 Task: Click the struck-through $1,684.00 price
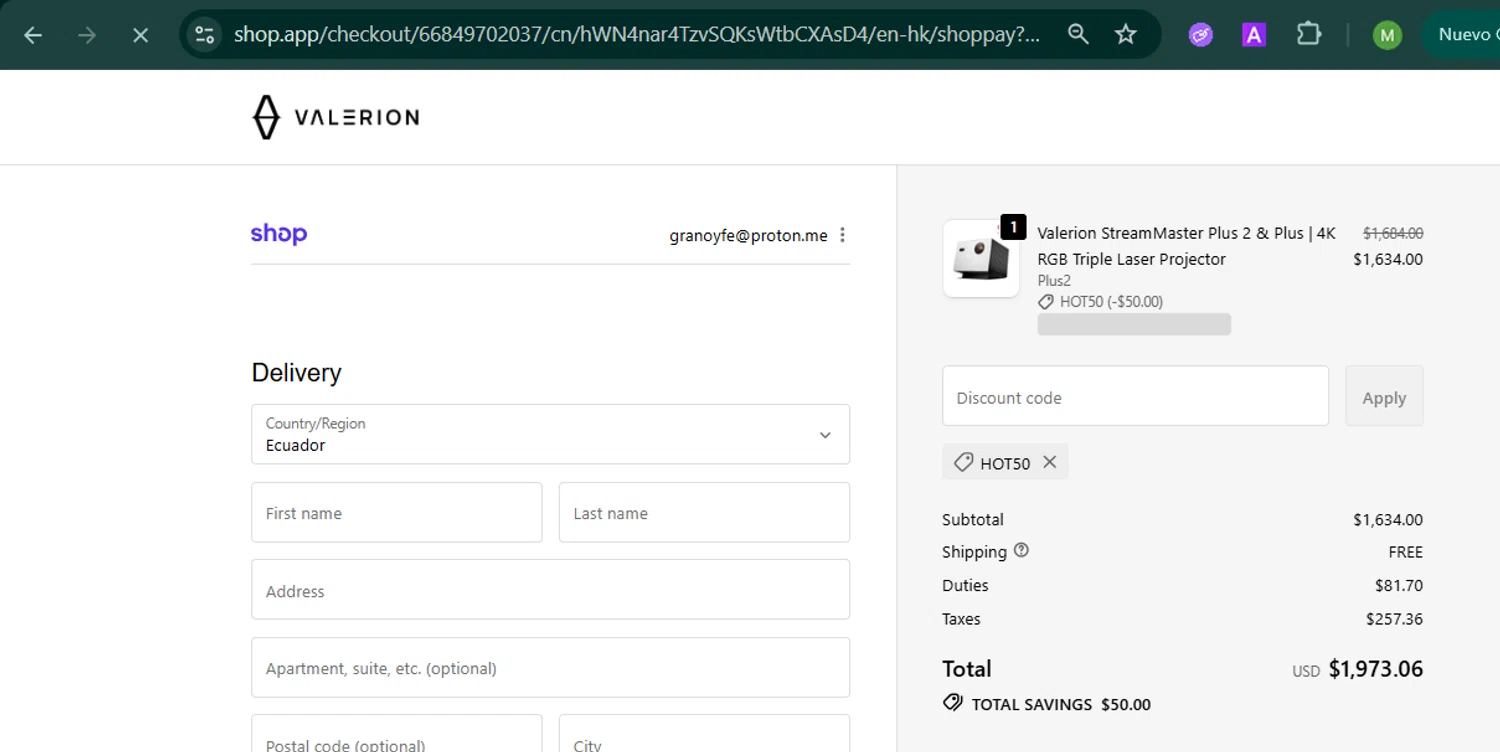coord(1393,233)
